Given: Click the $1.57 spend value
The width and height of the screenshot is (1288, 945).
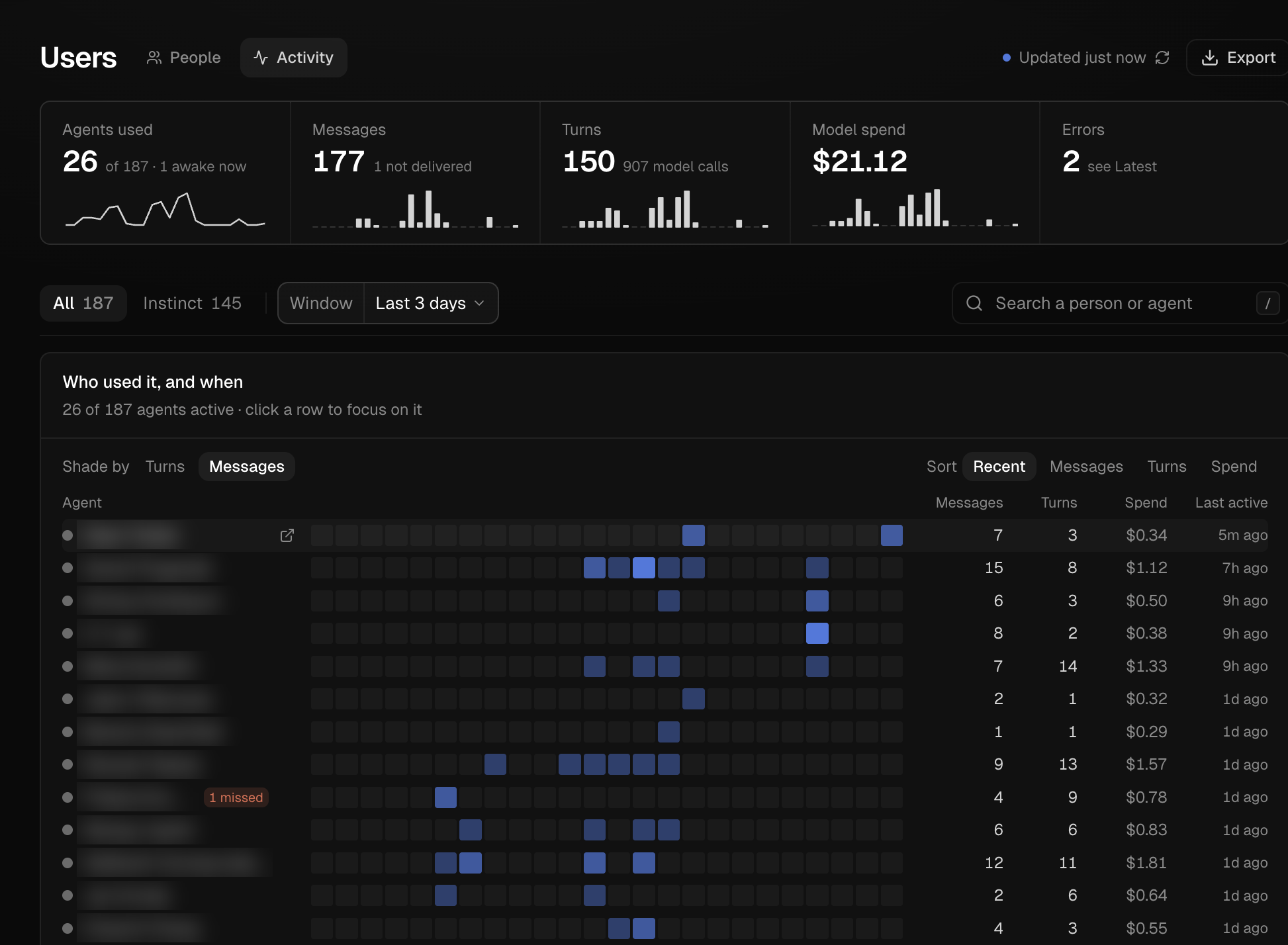Looking at the screenshot, I should click(x=1146, y=764).
